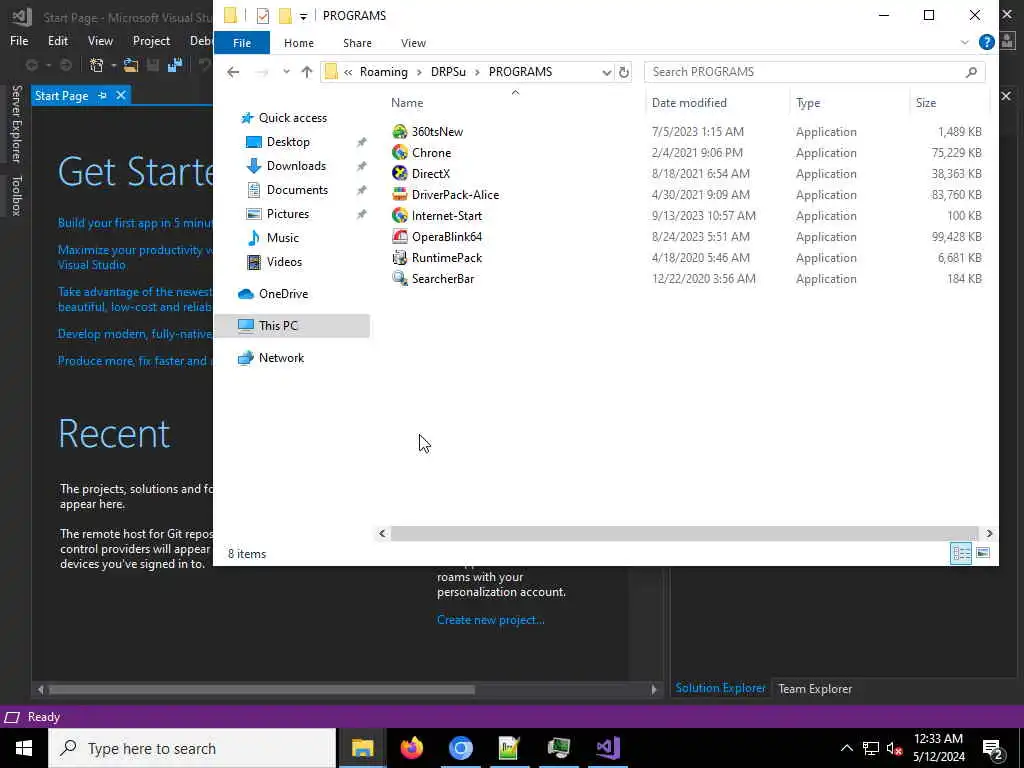This screenshot has width=1024, height=768.
Task: Open Firefox from the taskbar
Action: (x=411, y=748)
